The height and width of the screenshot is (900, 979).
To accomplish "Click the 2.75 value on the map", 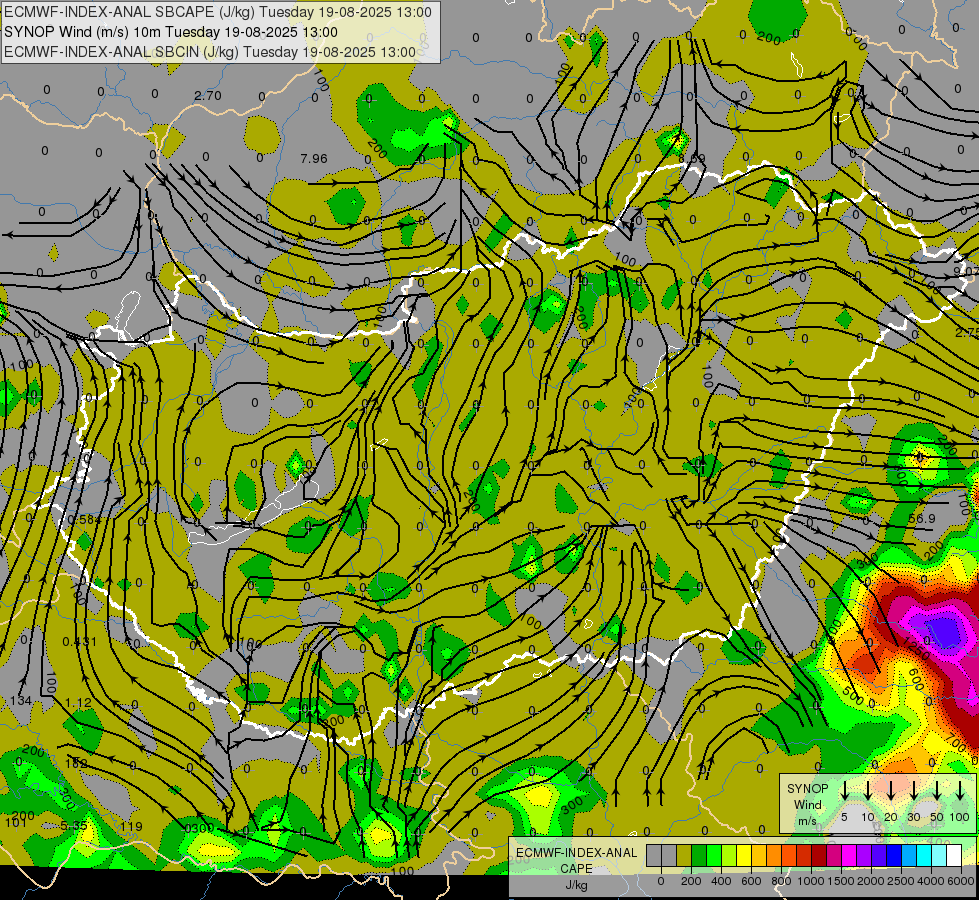I will click(x=967, y=333).
